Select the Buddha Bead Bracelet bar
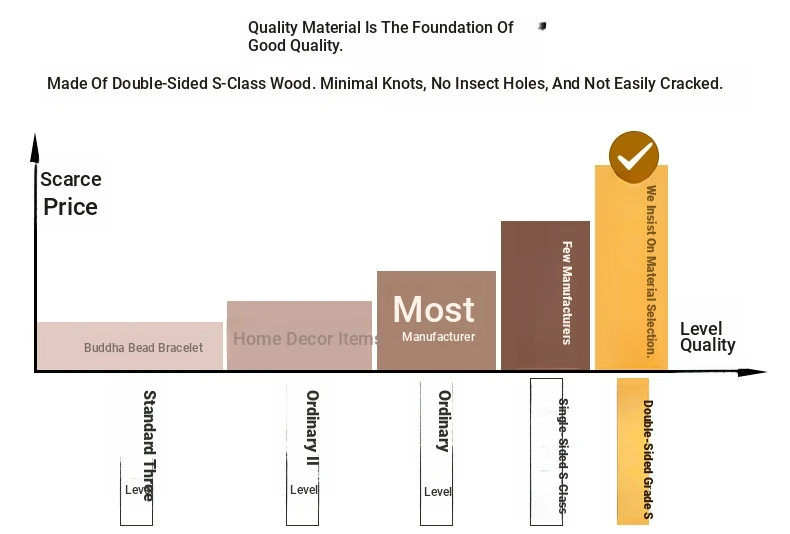 pyautogui.click(x=130, y=346)
